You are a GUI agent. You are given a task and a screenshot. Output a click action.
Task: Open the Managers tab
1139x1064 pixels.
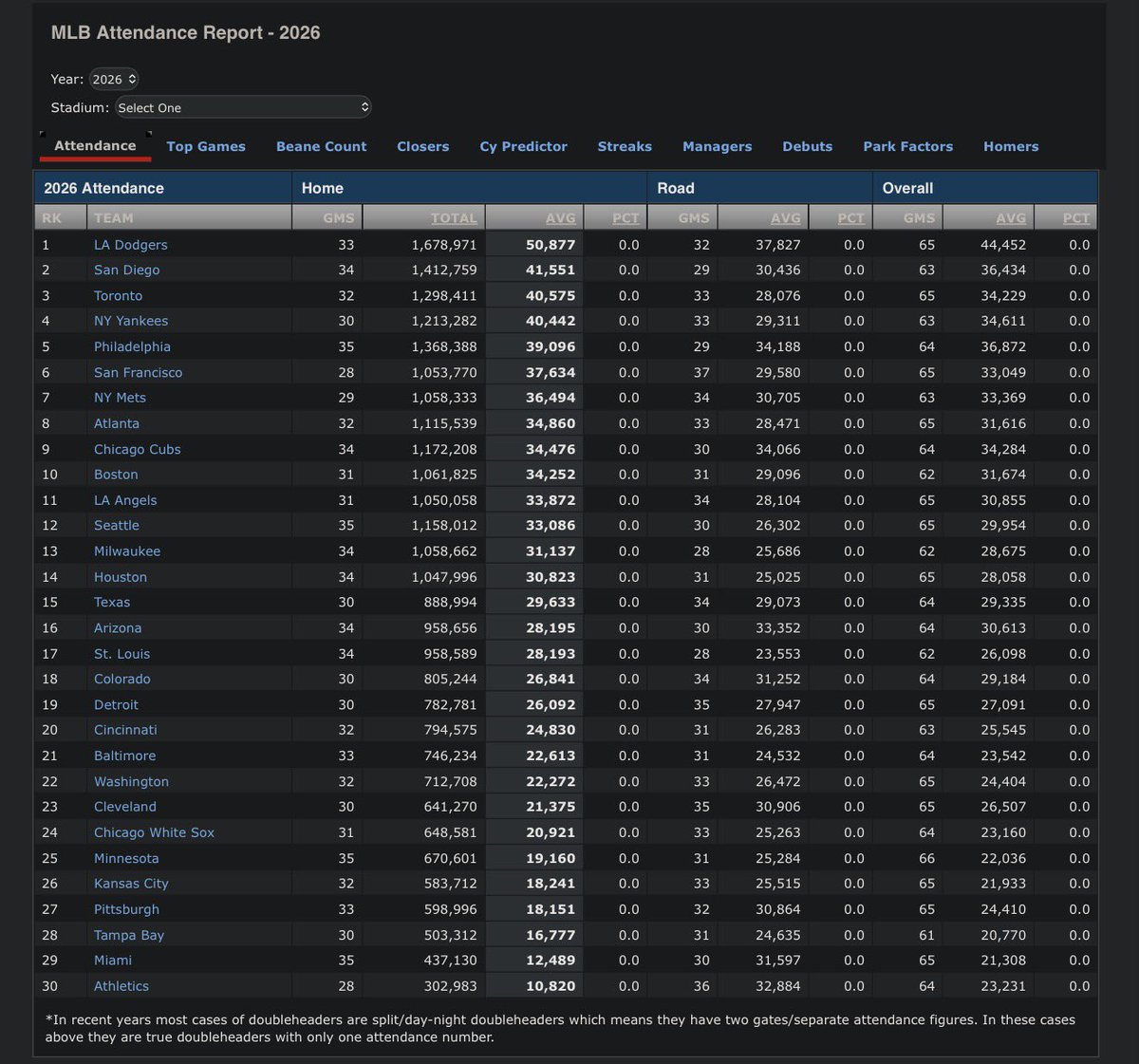click(x=717, y=146)
